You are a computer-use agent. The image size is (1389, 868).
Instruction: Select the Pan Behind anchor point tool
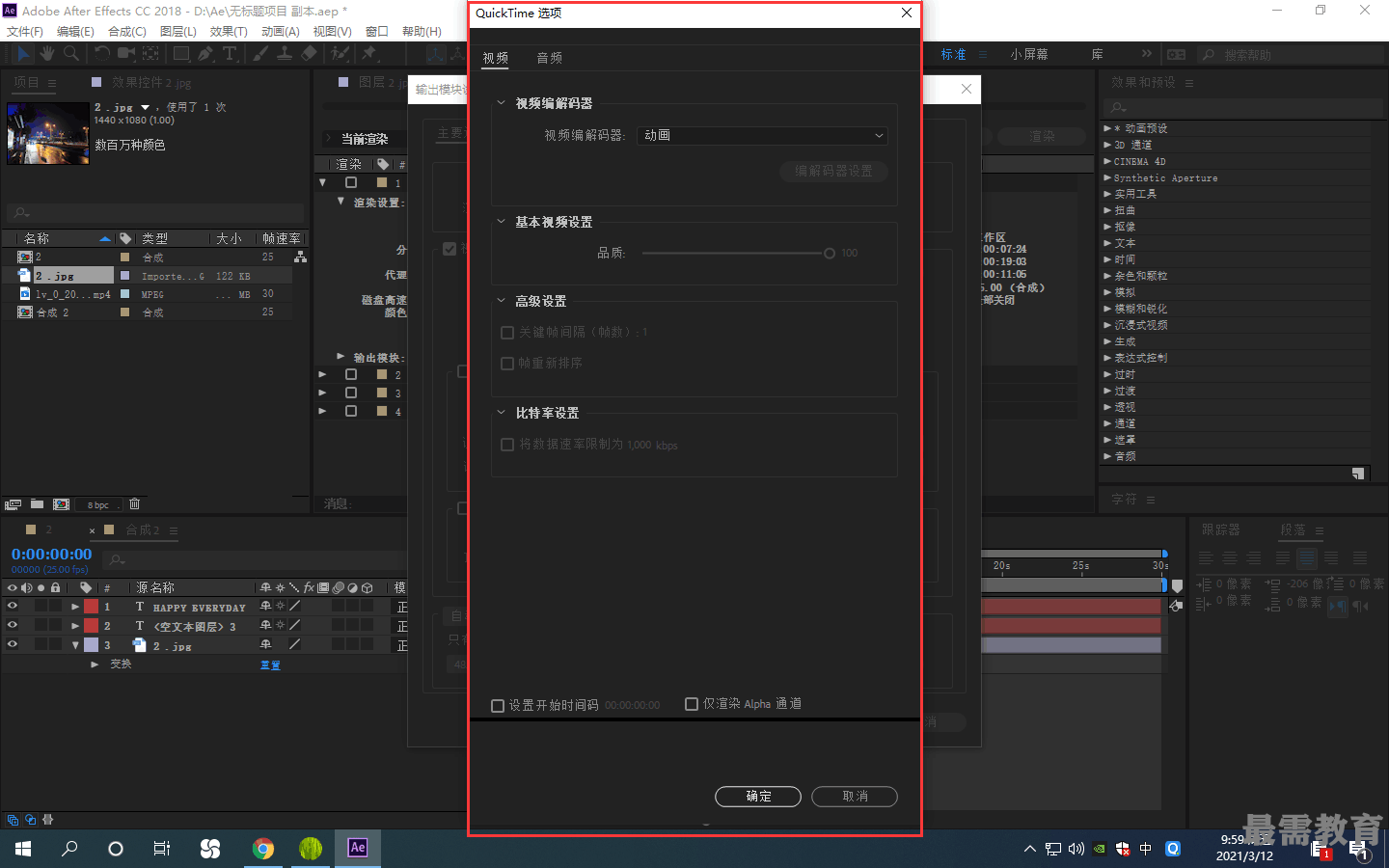click(x=151, y=54)
